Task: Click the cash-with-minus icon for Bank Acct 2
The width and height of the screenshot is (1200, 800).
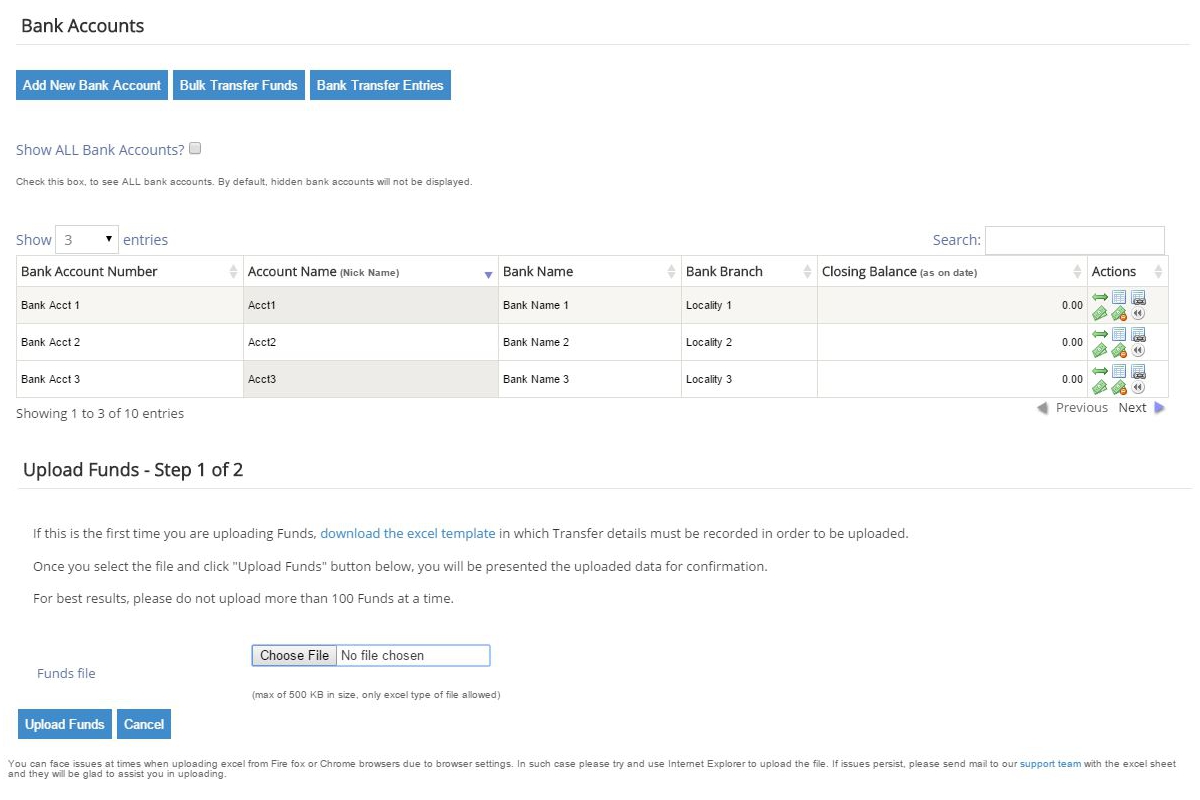Action: 1120,349
